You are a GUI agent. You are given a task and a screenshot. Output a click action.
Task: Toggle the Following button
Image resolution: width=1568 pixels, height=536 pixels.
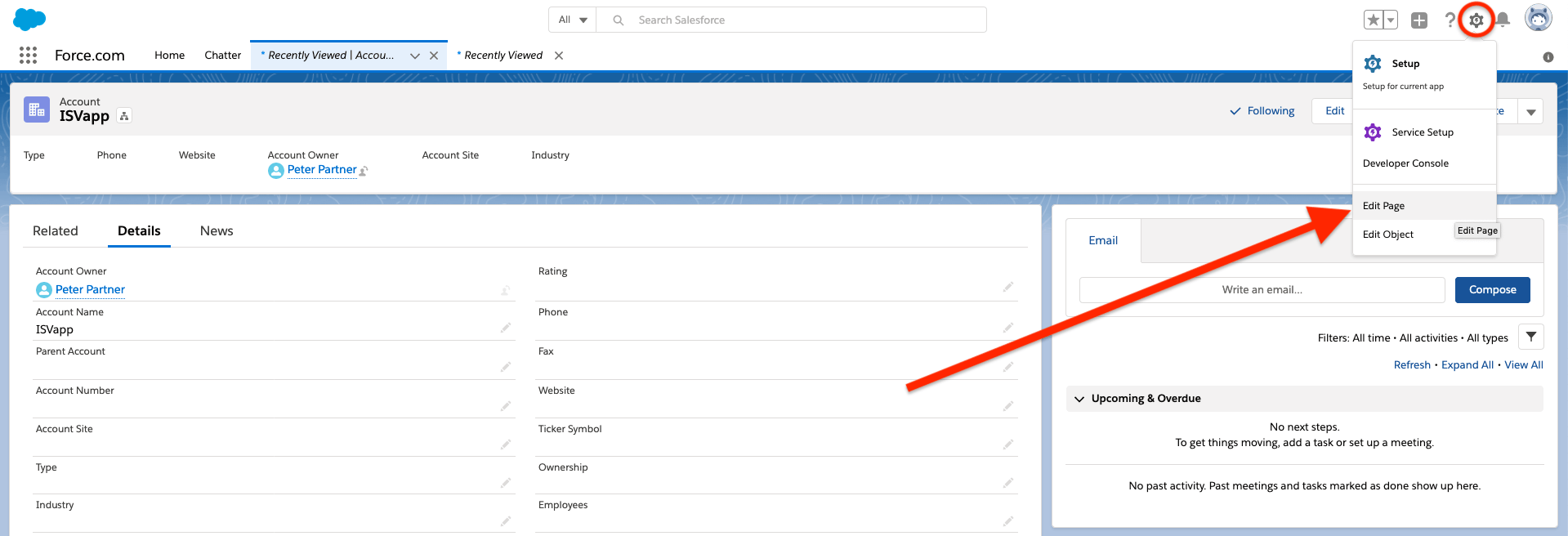(x=1262, y=110)
